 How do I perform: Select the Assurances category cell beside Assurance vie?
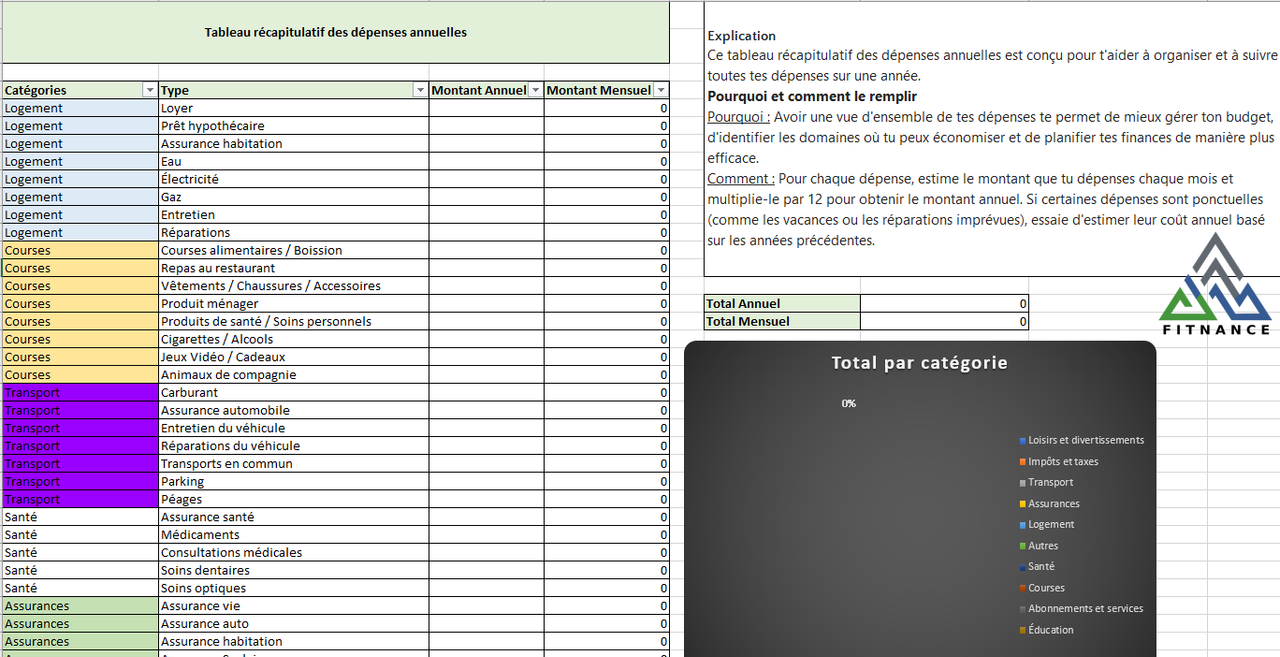click(80, 606)
